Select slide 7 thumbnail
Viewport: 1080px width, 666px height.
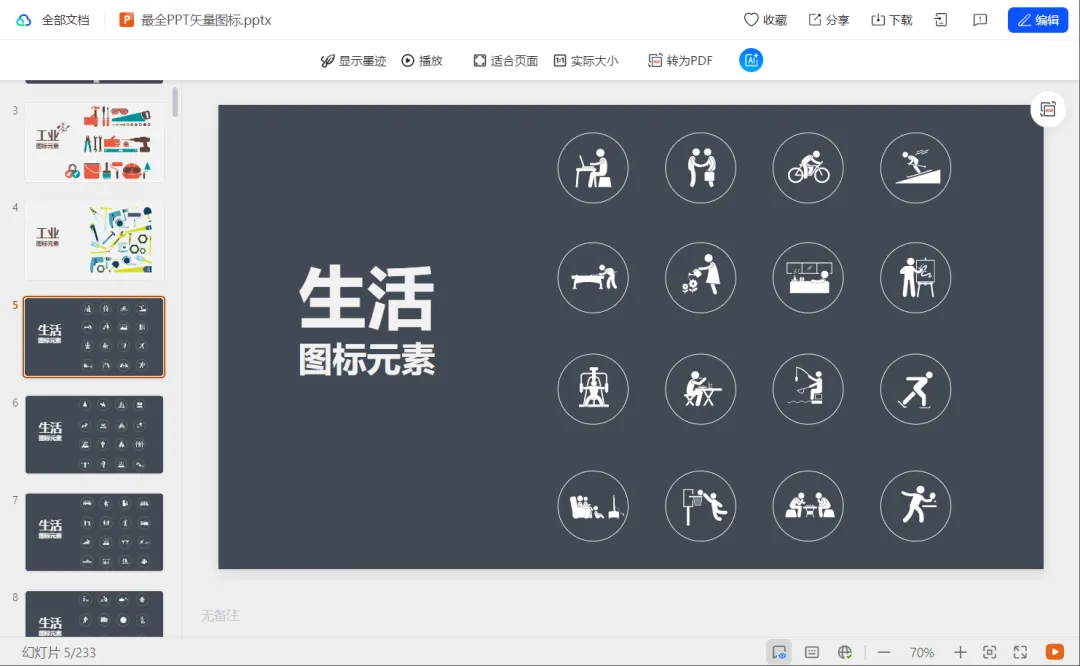(x=94, y=532)
